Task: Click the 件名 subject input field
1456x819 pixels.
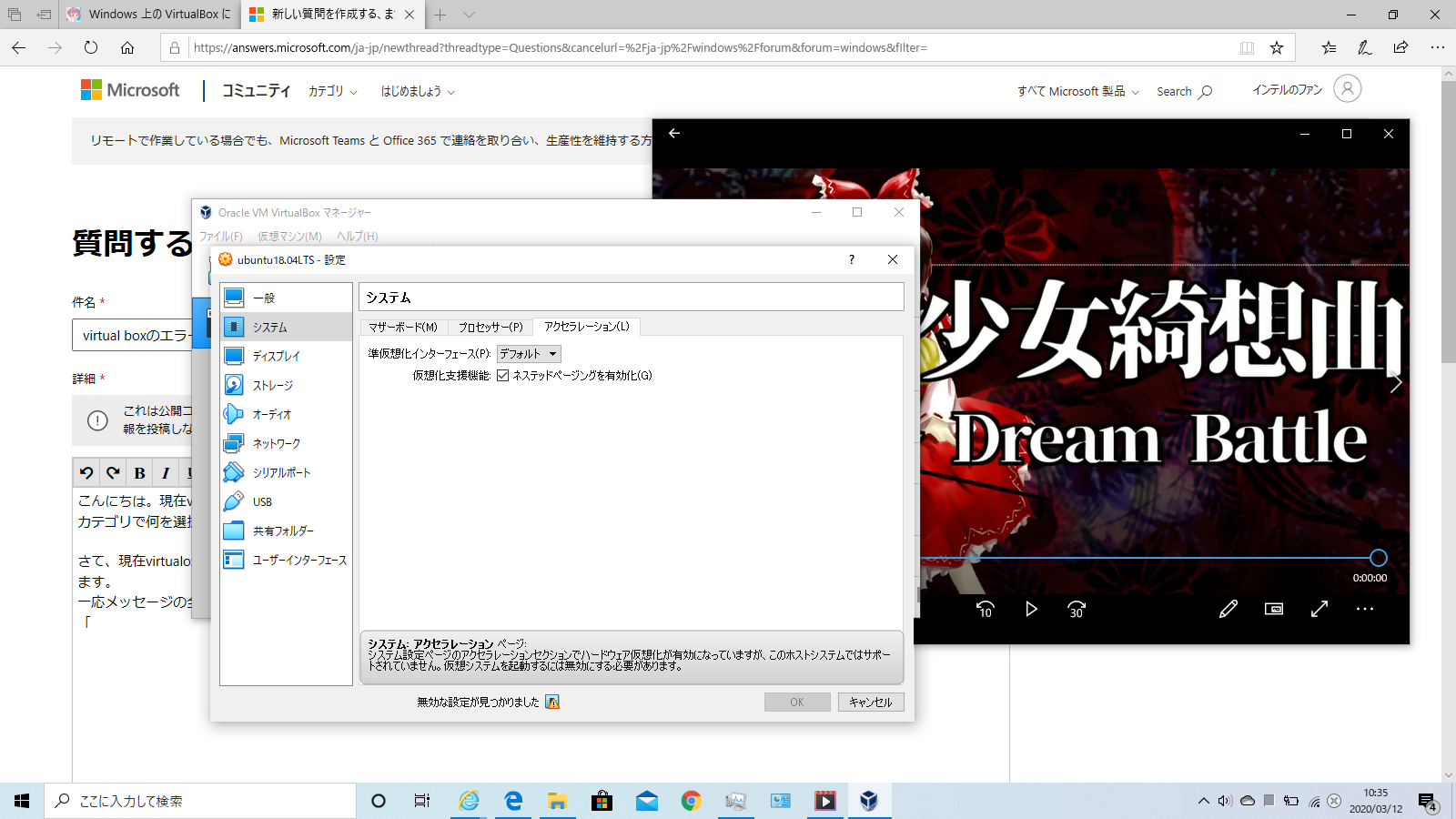Action: pos(132,335)
